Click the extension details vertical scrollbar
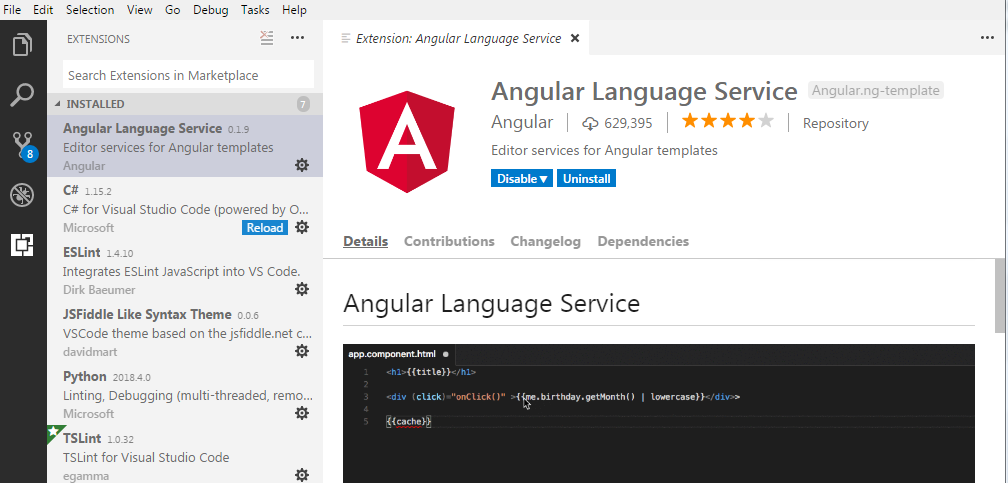Screen dimensions: 1008x483 [1000, 296]
